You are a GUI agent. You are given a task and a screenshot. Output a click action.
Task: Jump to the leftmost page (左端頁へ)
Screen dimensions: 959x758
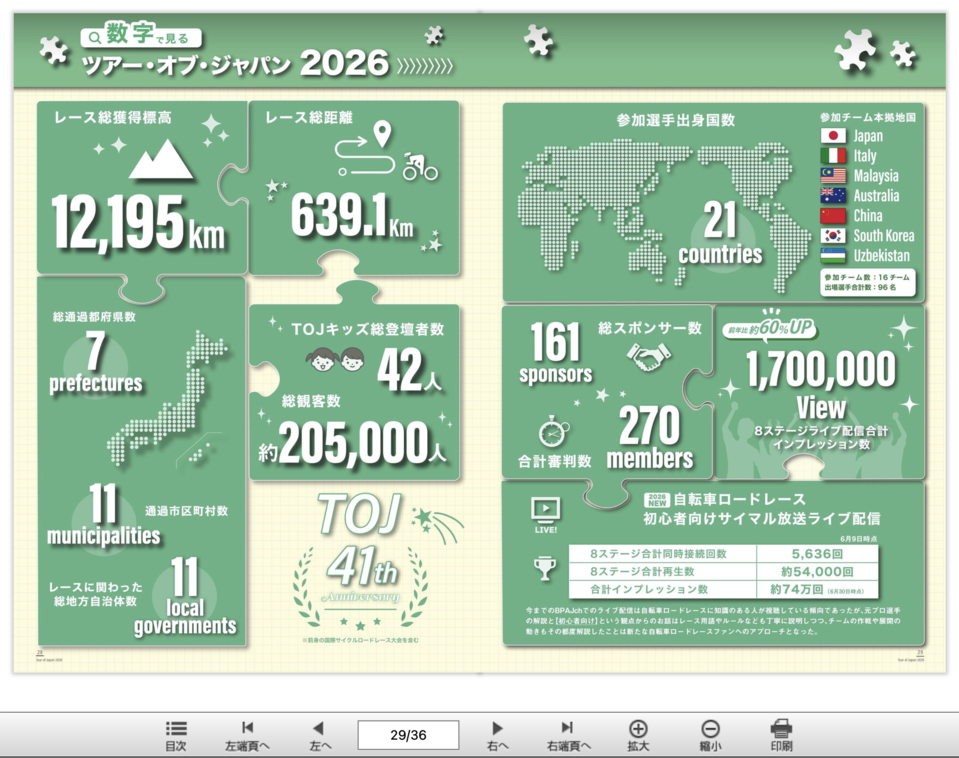coord(247,735)
